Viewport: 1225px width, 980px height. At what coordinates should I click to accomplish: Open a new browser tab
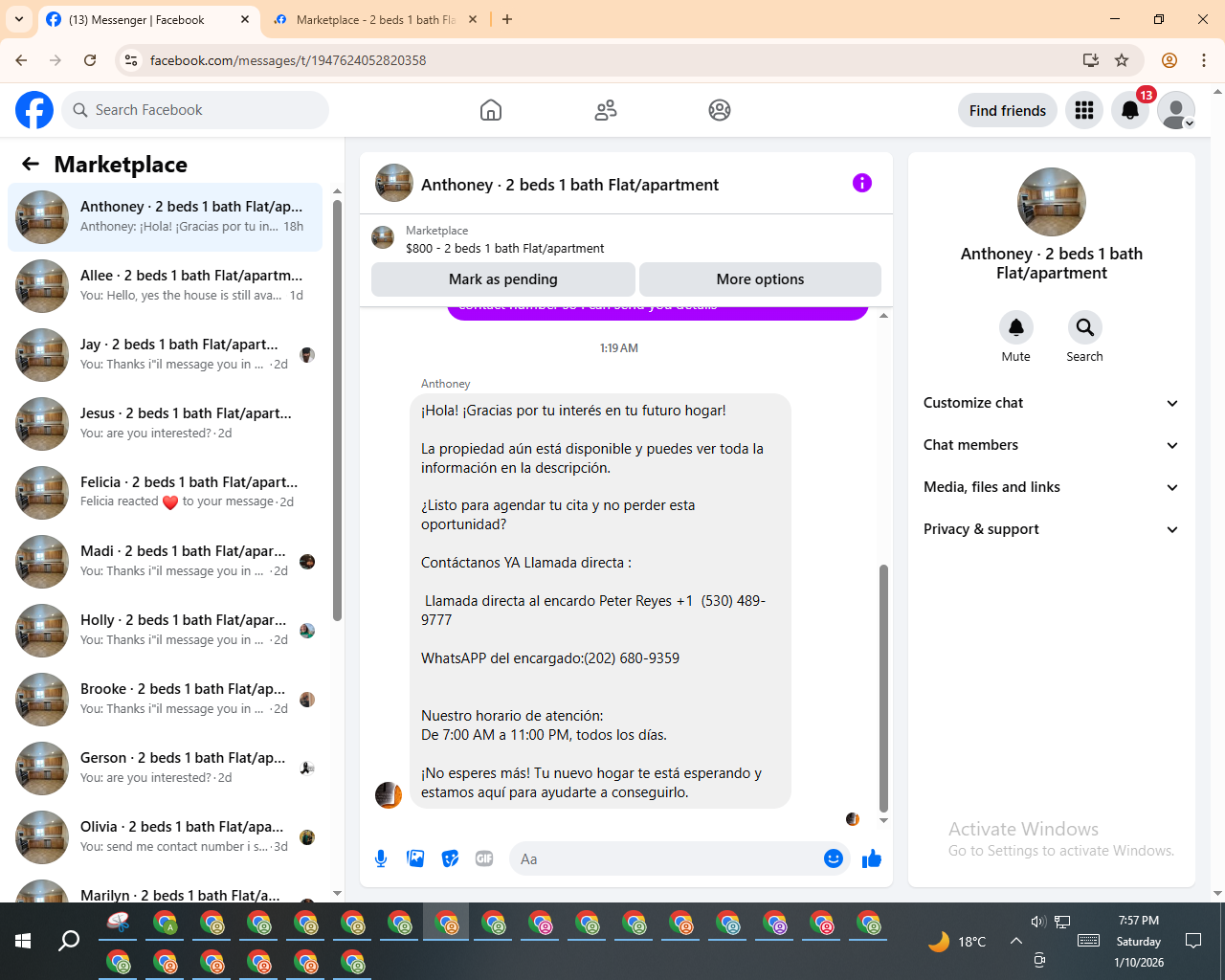pyautogui.click(x=507, y=19)
